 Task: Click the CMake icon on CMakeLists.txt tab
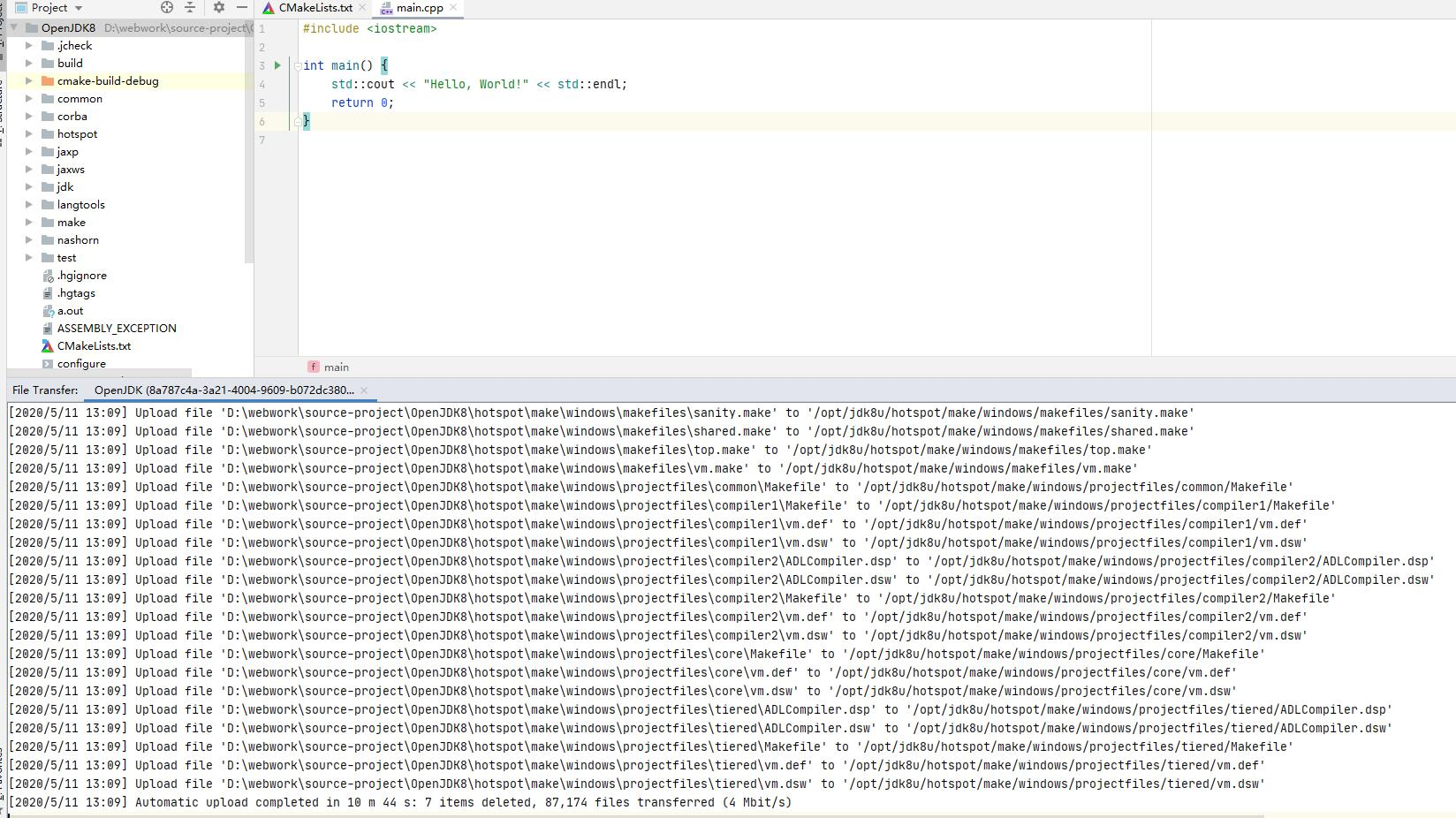point(269,8)
